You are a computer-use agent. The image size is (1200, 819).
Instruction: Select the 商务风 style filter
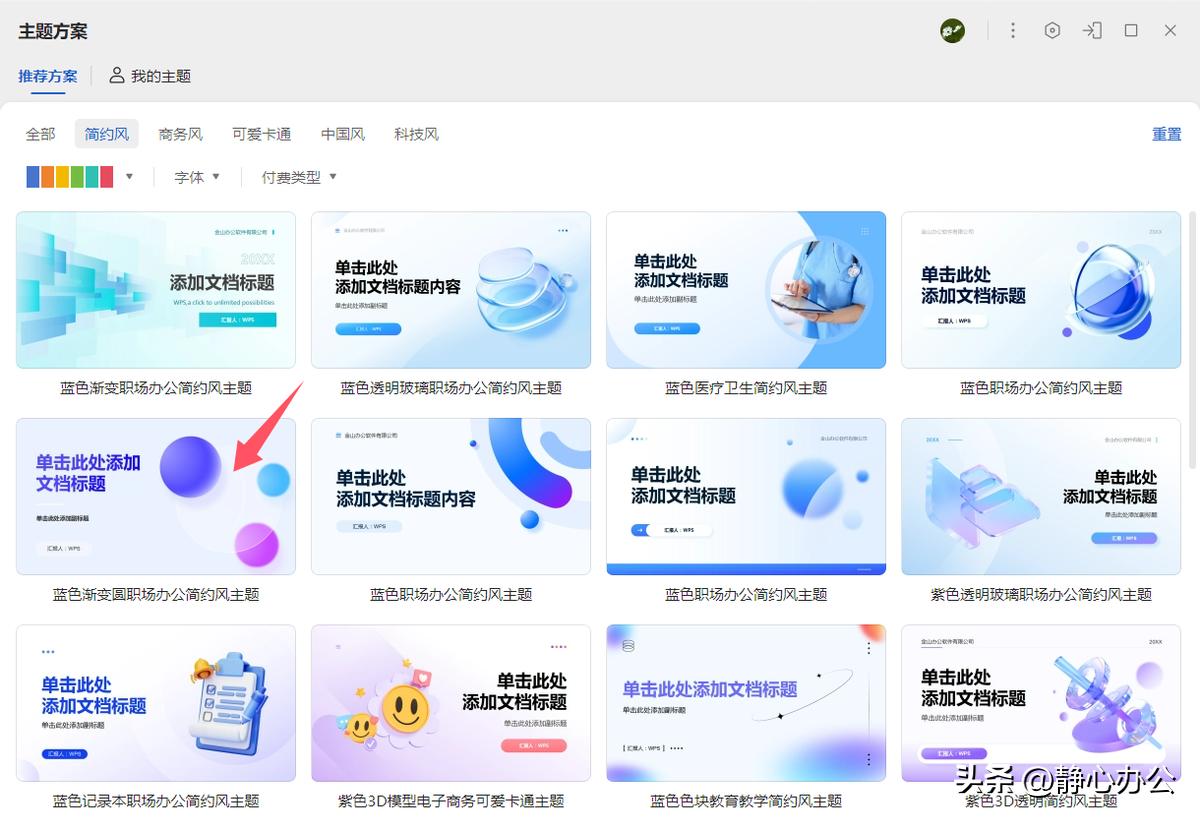click(180, 134)
